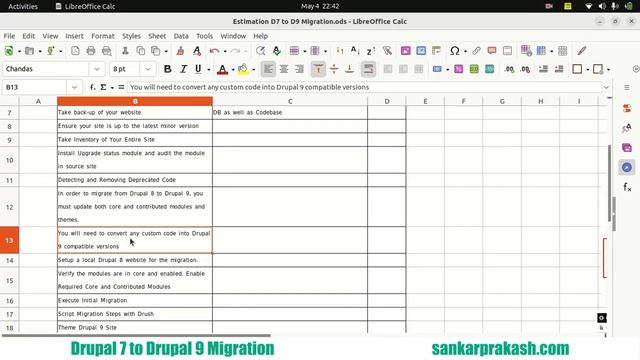The height and width of the screenshot is (360, 640).
Task: Click the Insert Chart icon
Action: click(x=421, y=51)
